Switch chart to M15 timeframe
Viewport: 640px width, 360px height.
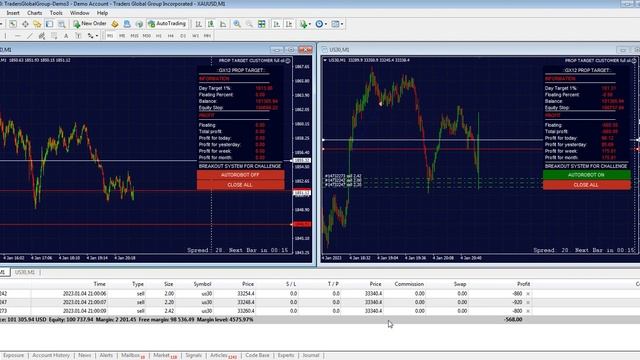[134, 36]
